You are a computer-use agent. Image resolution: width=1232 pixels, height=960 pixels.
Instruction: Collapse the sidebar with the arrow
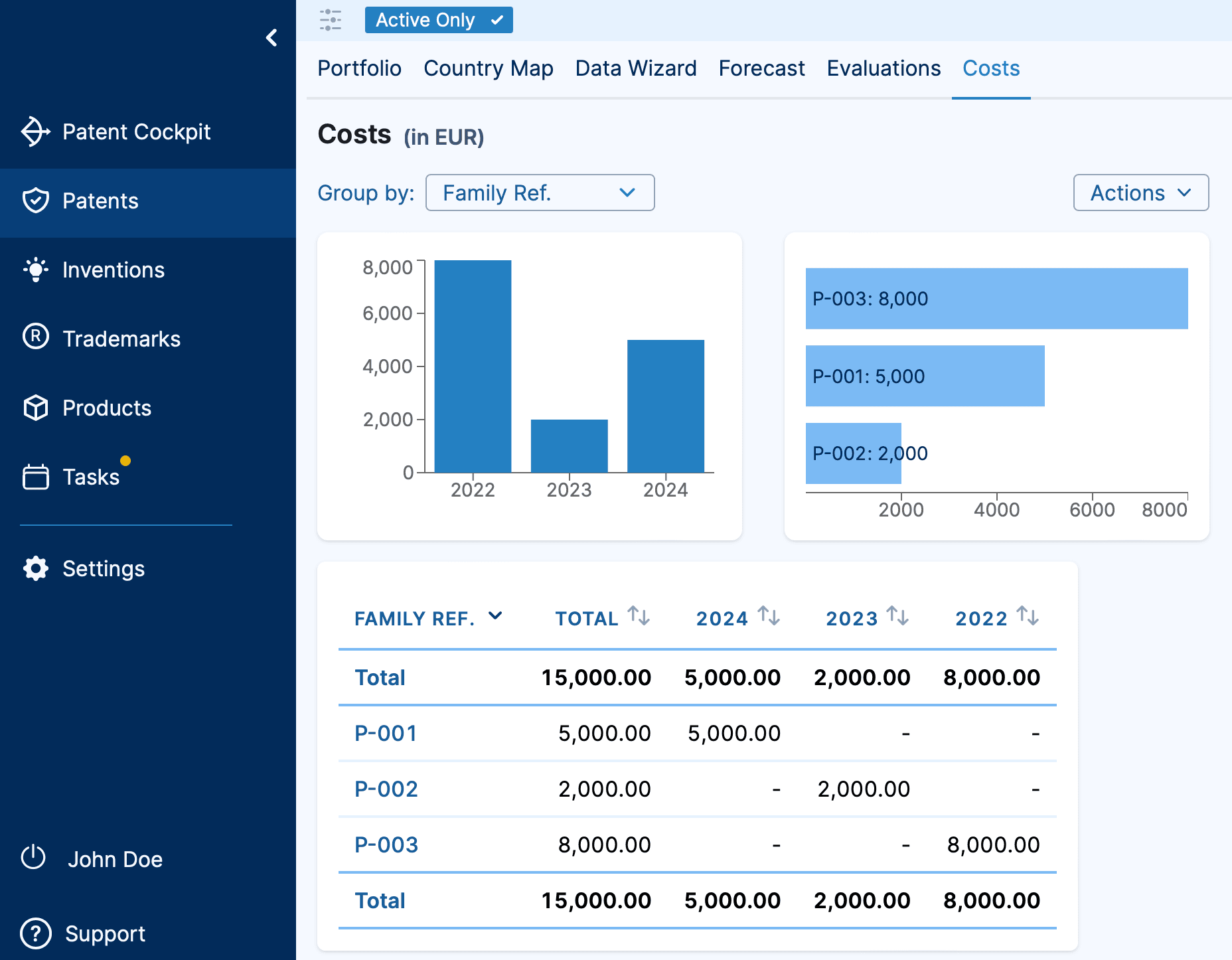[x=271, y=37]
